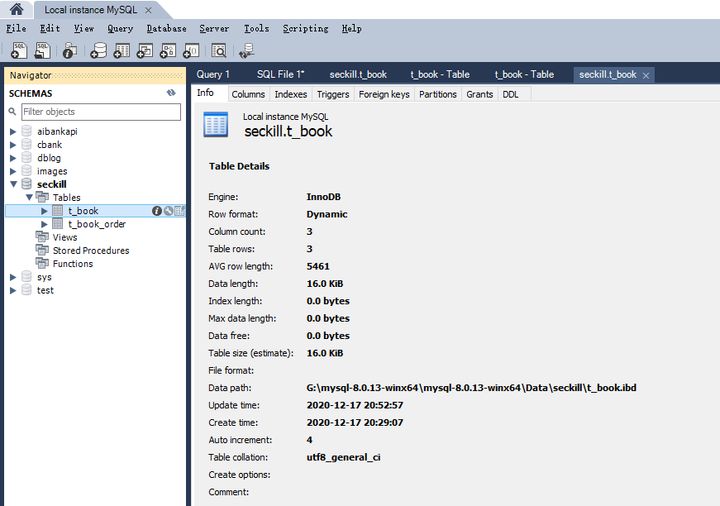Viewport: 720px width, 506px height.
Task: Open the File menu
Action: coord(16,28)
